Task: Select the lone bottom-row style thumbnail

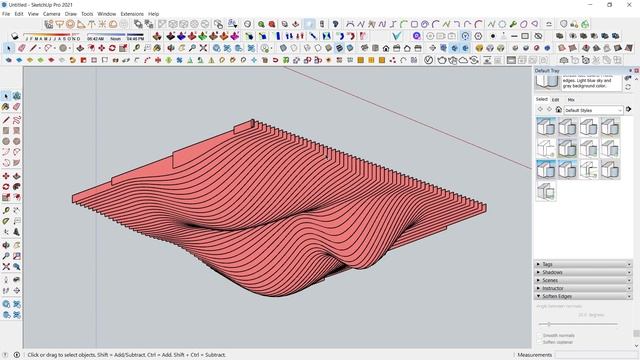Action: coord(546,191)
